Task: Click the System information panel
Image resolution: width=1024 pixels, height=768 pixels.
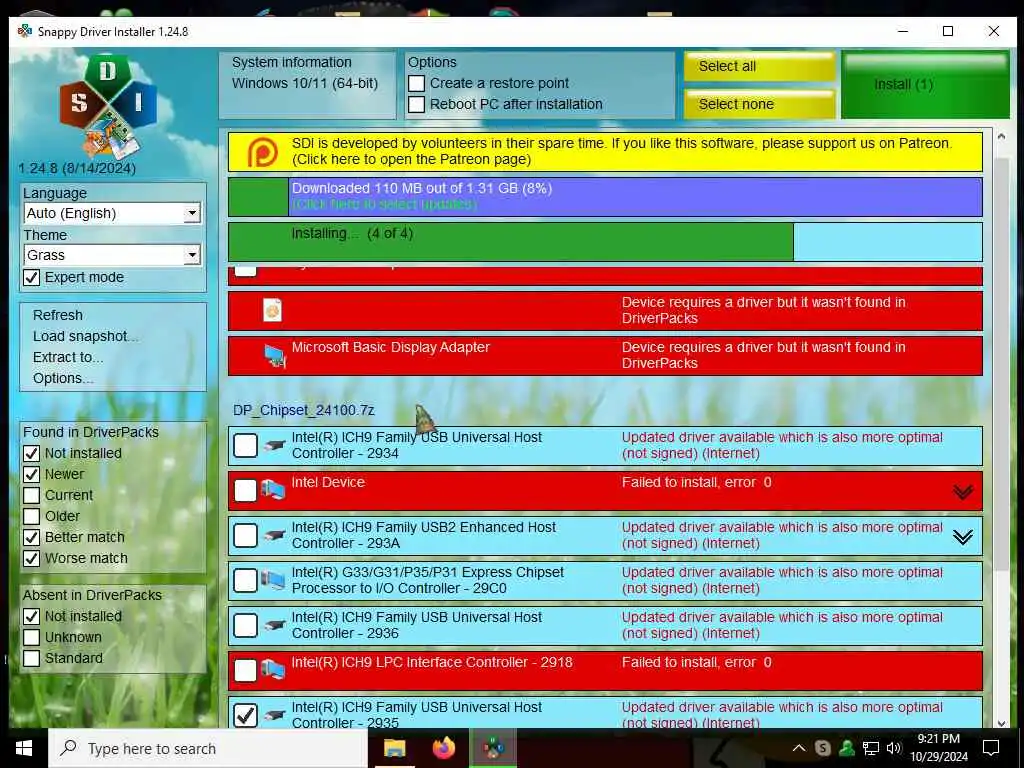Action: click(307, 85)
